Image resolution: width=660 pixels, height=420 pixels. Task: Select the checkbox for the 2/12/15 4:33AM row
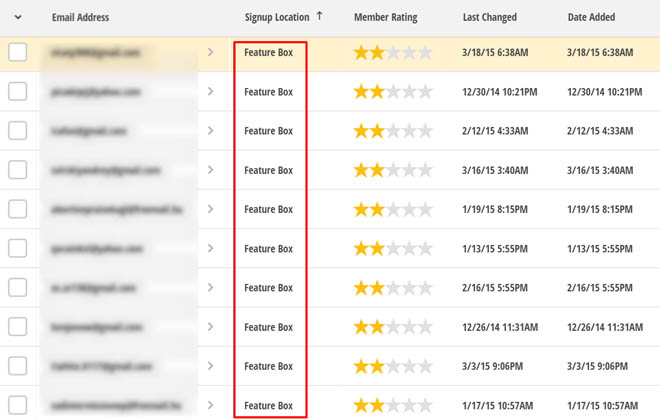tap(18, 131)
